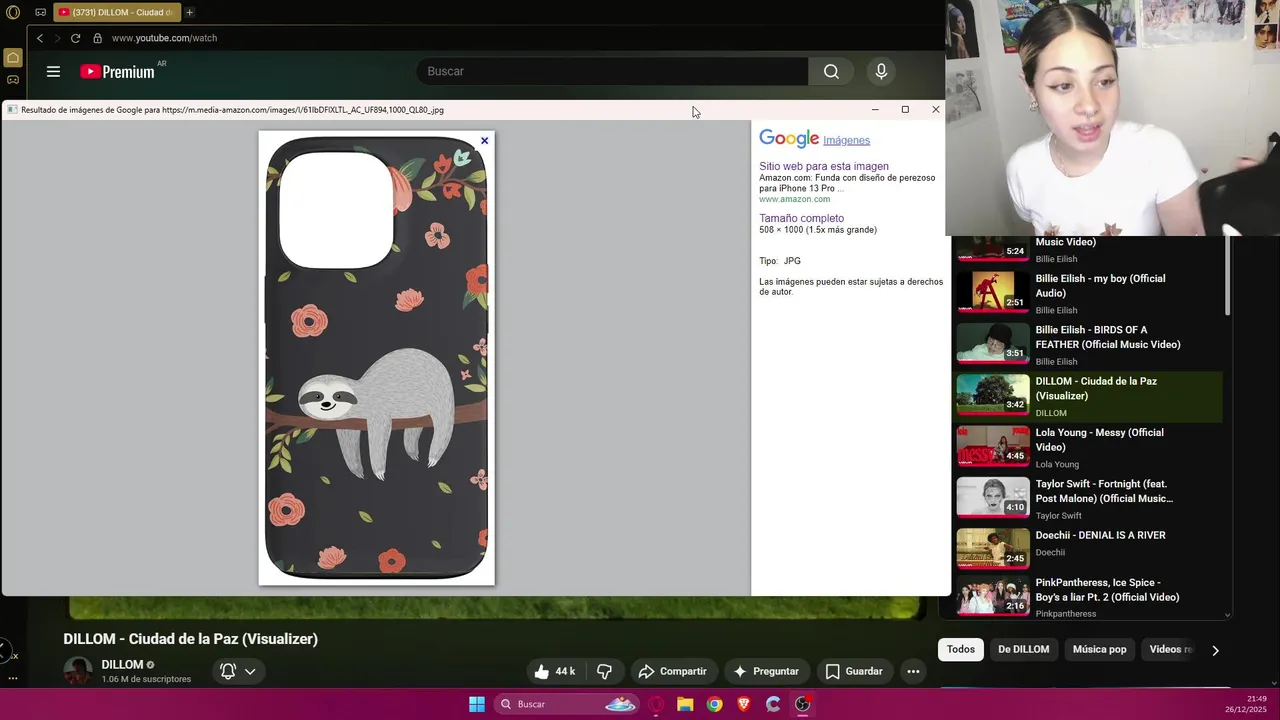Click the playlist panel scrollbar
This screenshot has height=720, width=1280.
coord(1228,275)
